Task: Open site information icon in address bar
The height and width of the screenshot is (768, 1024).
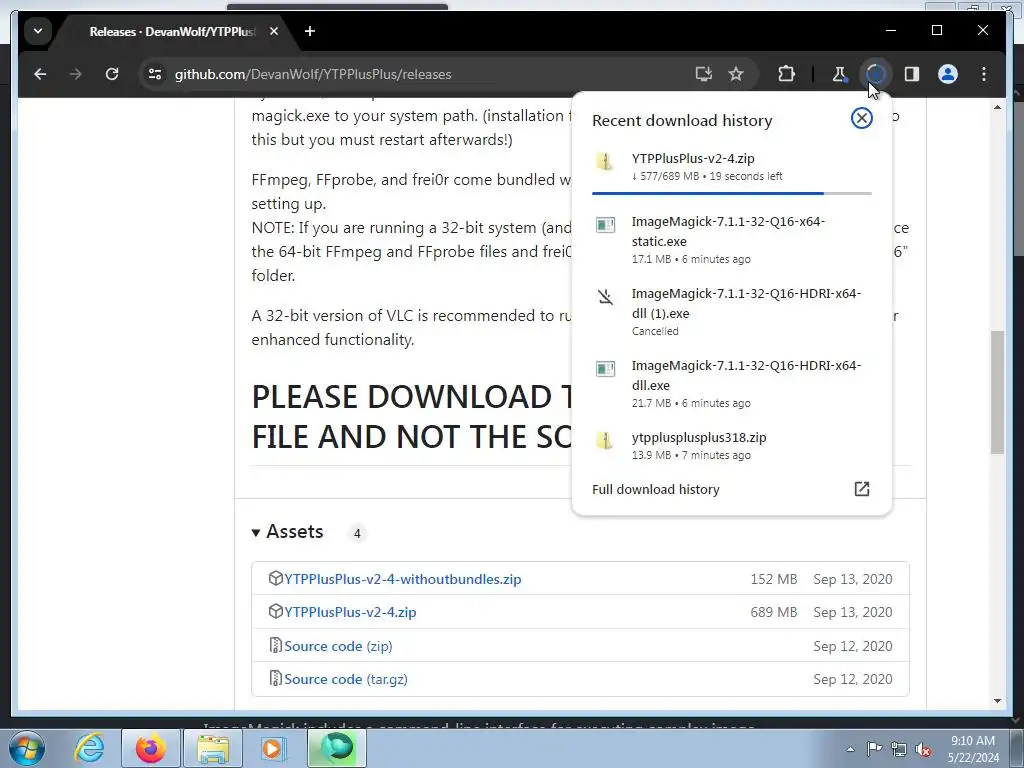Action: coord(155,74)
